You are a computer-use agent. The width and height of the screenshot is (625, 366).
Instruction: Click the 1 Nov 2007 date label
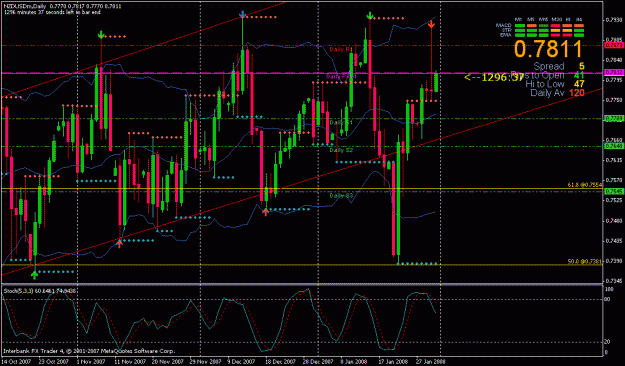(x=90, y=362)
